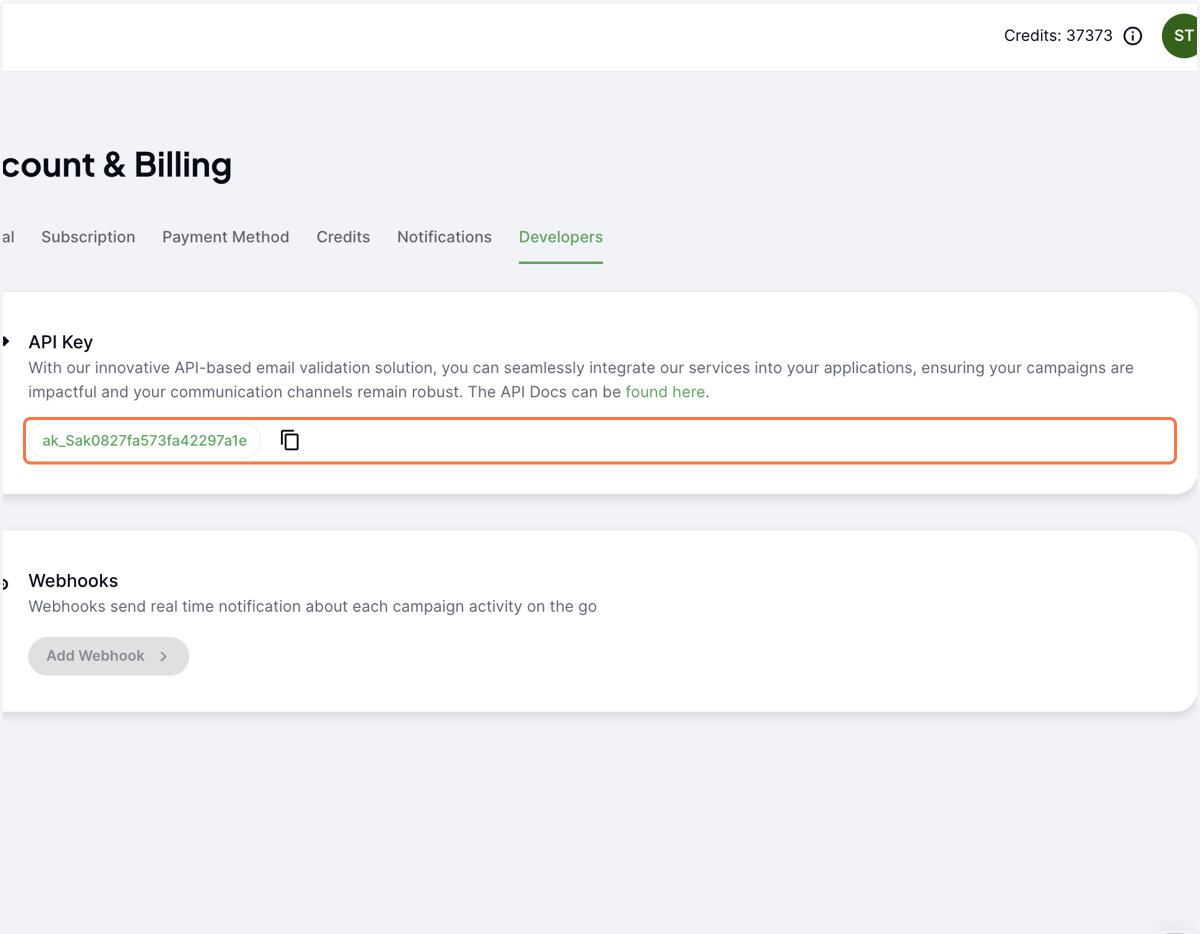The height and width of the screenshot is (934, 1200).
Task: Copy the API key with the clipboard icon
Action: click(290, 440)
